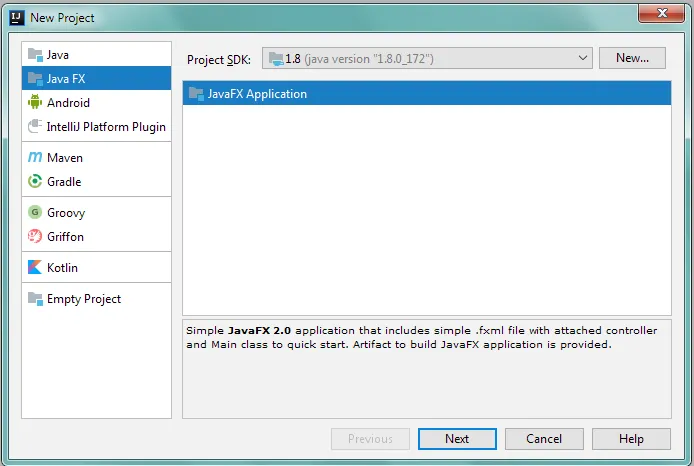Screen dimensions: 694x466
Task: Pick the Kotlin label in list
Action: pos(62,268)
